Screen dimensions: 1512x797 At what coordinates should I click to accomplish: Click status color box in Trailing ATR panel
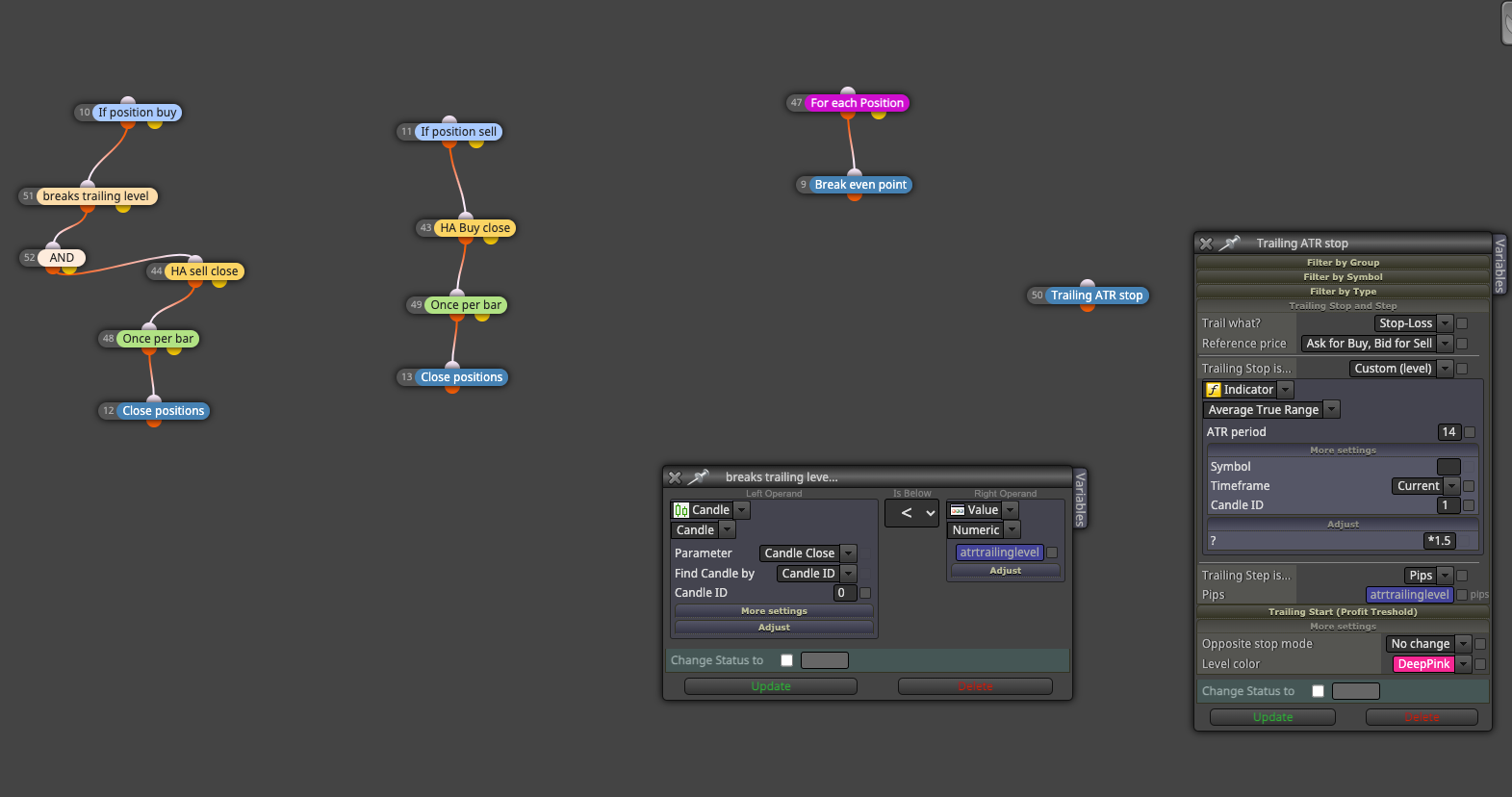(1356, 691)
